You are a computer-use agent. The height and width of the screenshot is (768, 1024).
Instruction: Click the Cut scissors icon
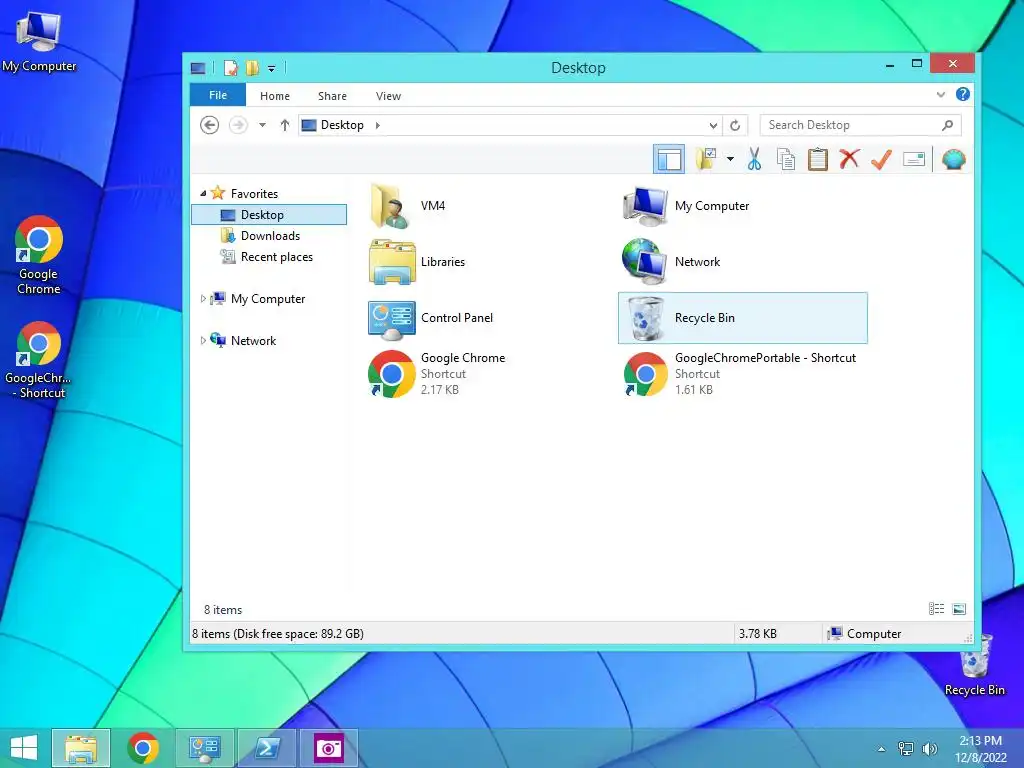coord(754,159)
